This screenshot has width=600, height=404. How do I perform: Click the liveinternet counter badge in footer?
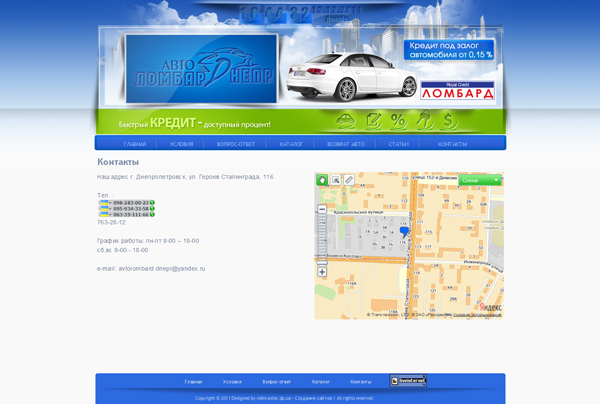coord(408,381)
